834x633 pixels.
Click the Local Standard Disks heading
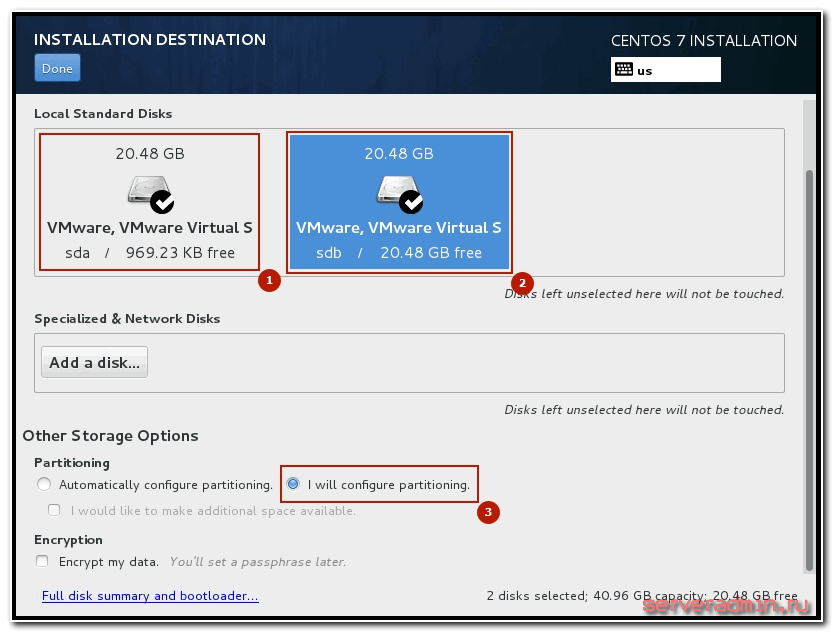[103, 114]
